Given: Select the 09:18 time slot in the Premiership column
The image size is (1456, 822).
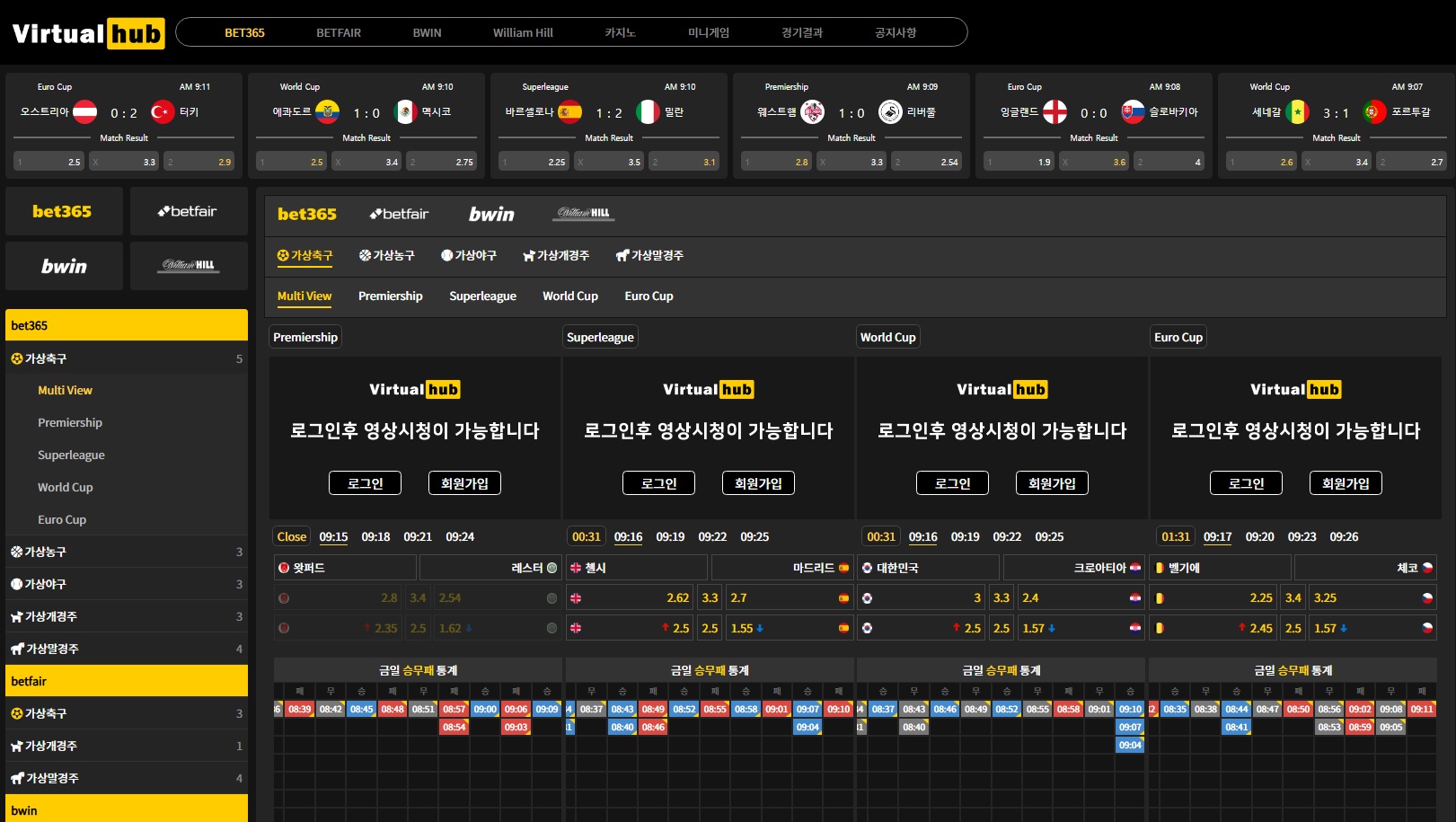Looking at the screenshot, I should point(375,536).
